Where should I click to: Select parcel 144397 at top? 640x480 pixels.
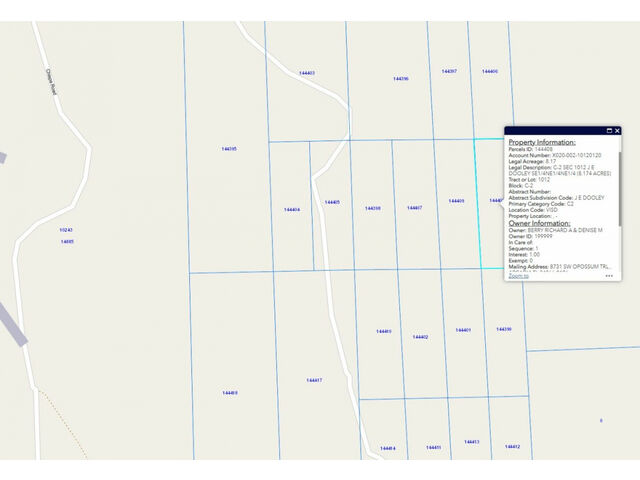449,71
